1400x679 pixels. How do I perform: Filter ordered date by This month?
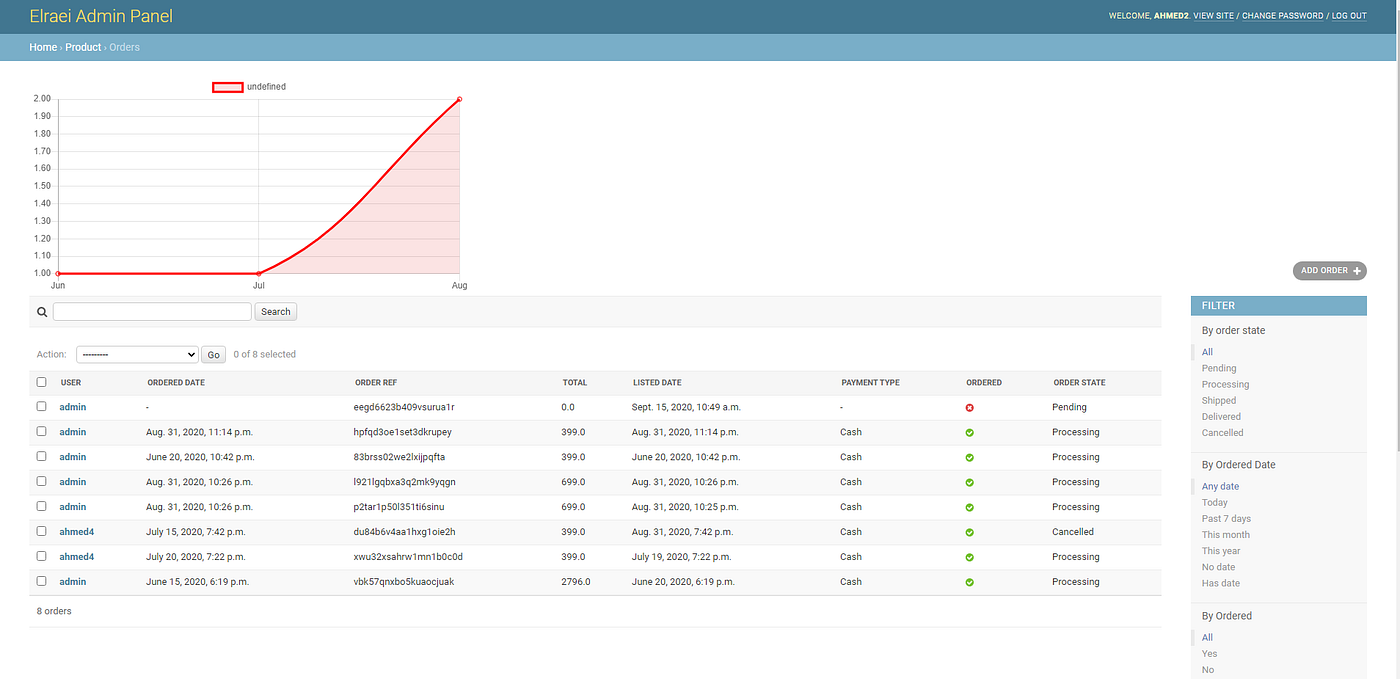[x=1226, y=535]
